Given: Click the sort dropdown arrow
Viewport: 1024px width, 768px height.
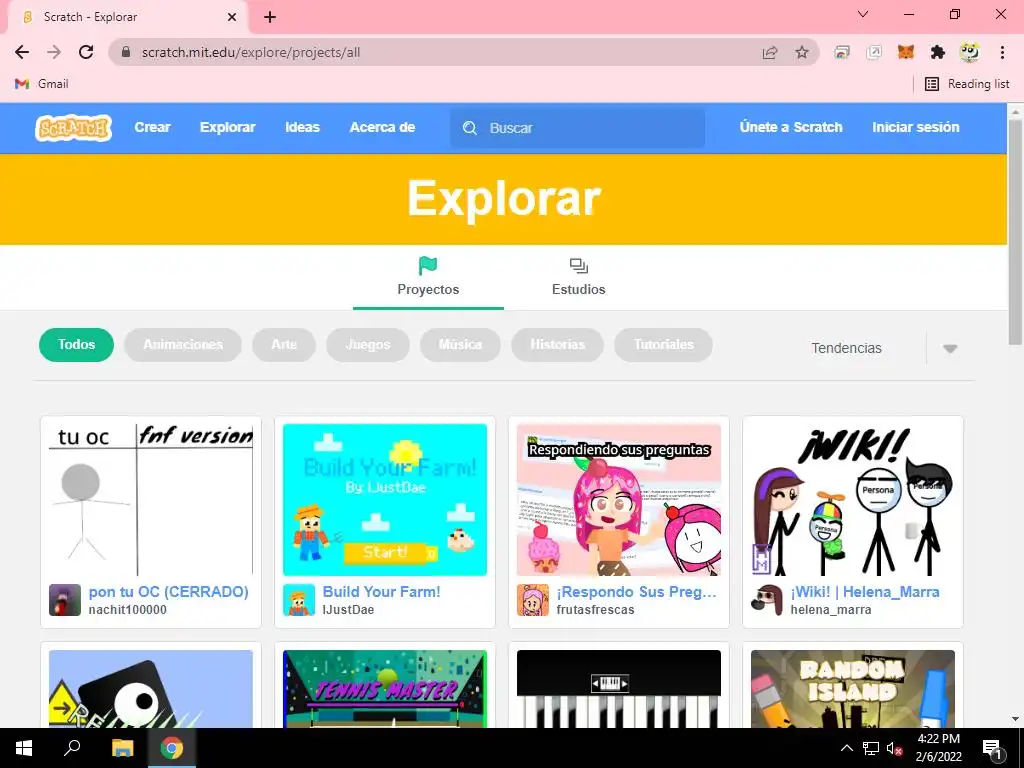Looking at the screenshot, I should (x=950, y=349).
